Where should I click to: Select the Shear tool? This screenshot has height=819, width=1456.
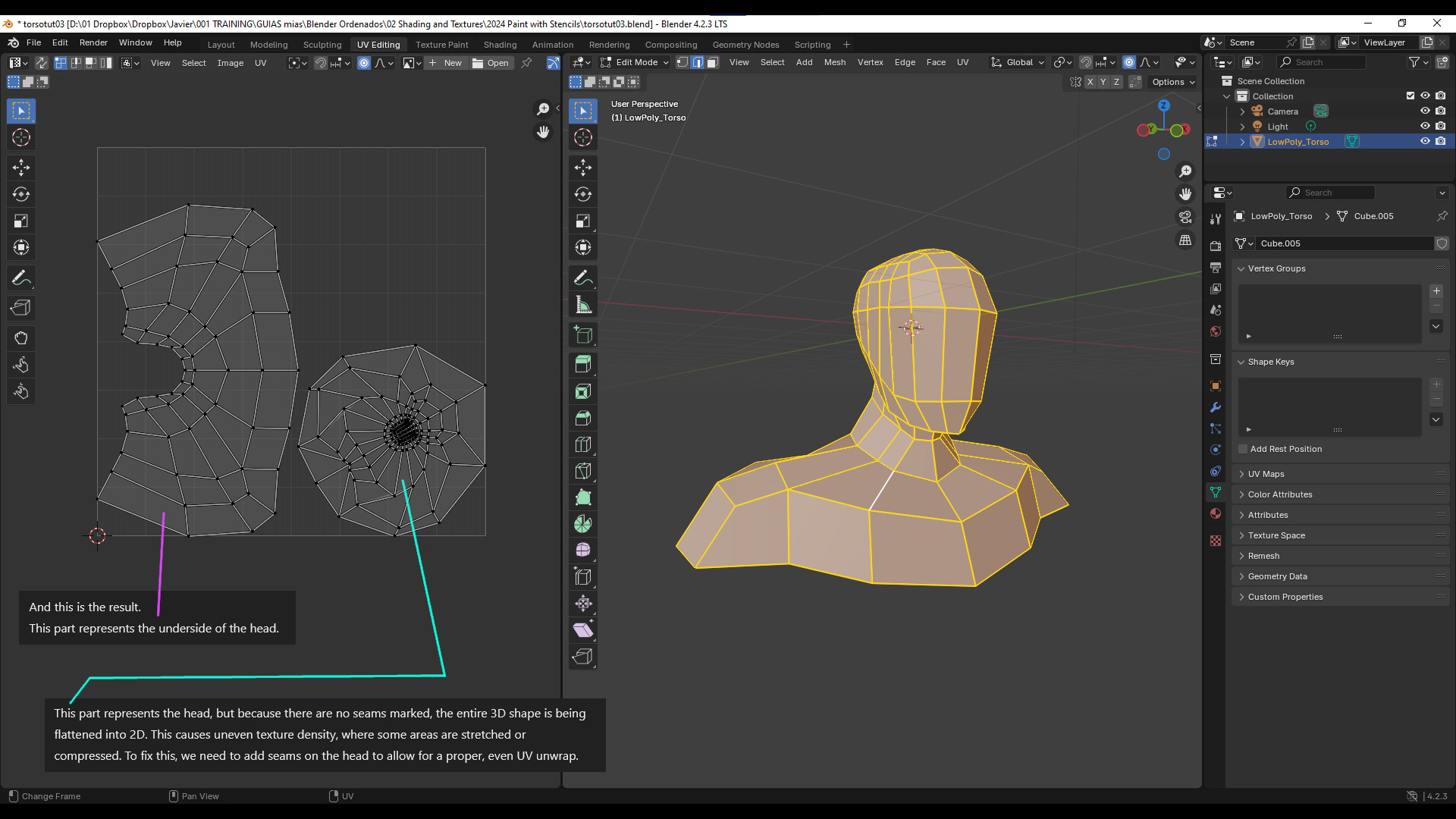pyautogui.click(x=583, y=630)
